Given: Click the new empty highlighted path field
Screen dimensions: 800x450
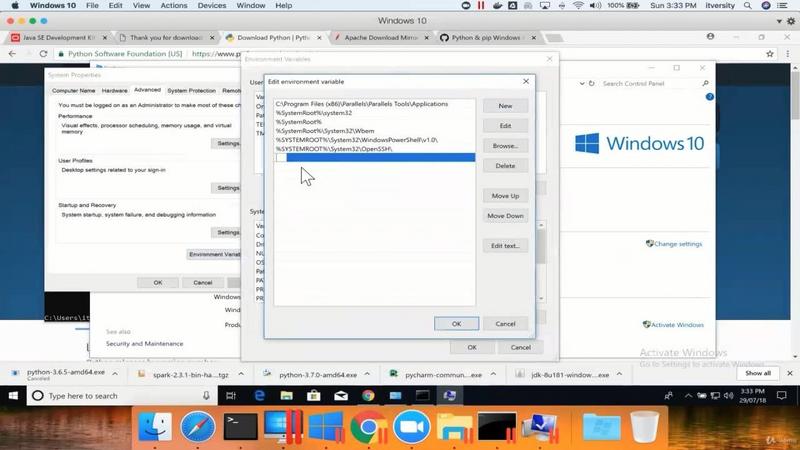Looking at the screenshot, I should [374, 158].
